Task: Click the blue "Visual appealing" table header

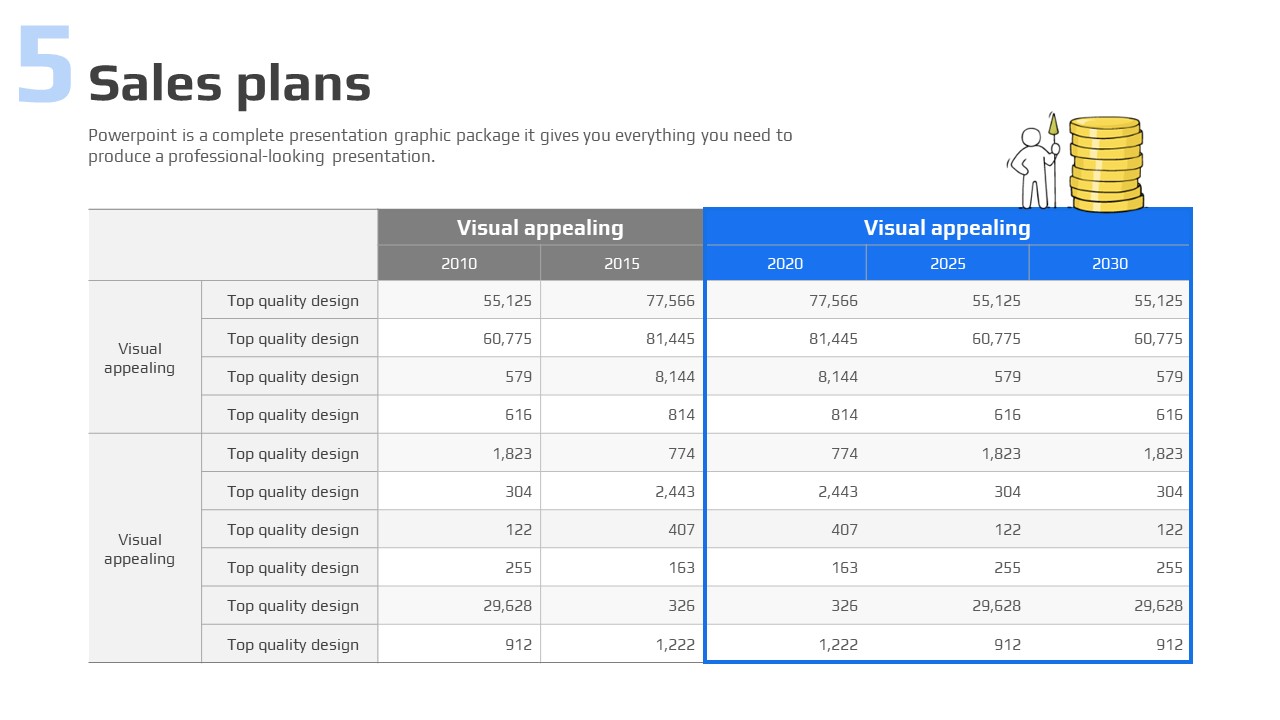Action: [x=947, y=227]
